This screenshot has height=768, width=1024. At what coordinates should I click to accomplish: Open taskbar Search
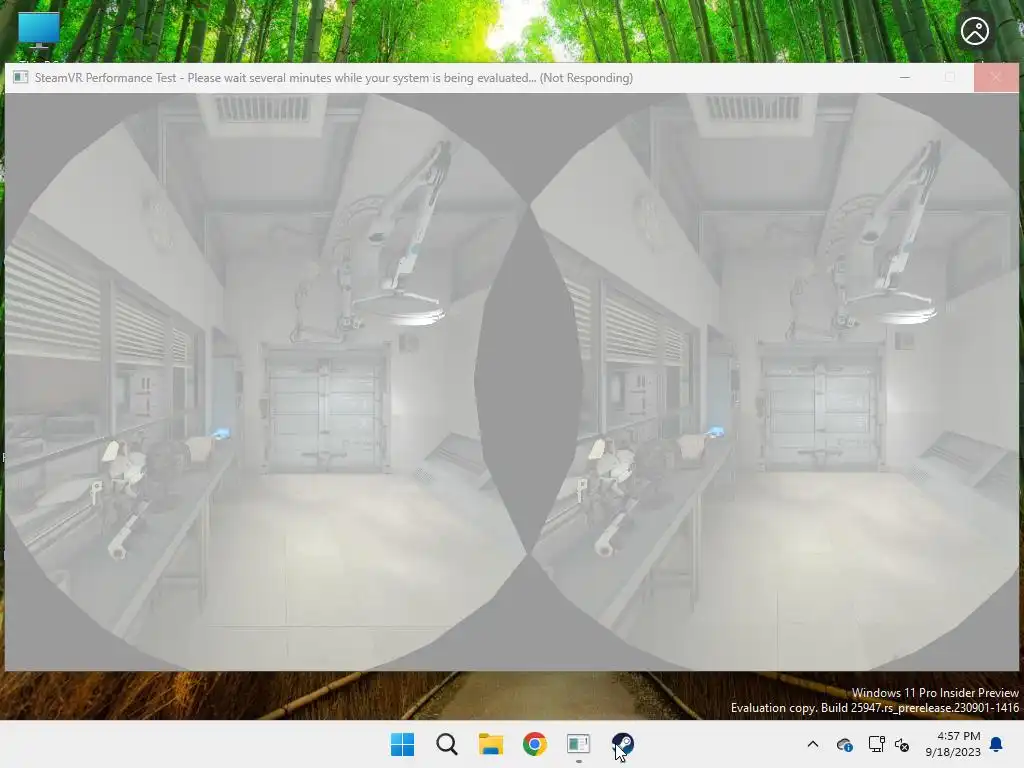[x=447, y=744]
